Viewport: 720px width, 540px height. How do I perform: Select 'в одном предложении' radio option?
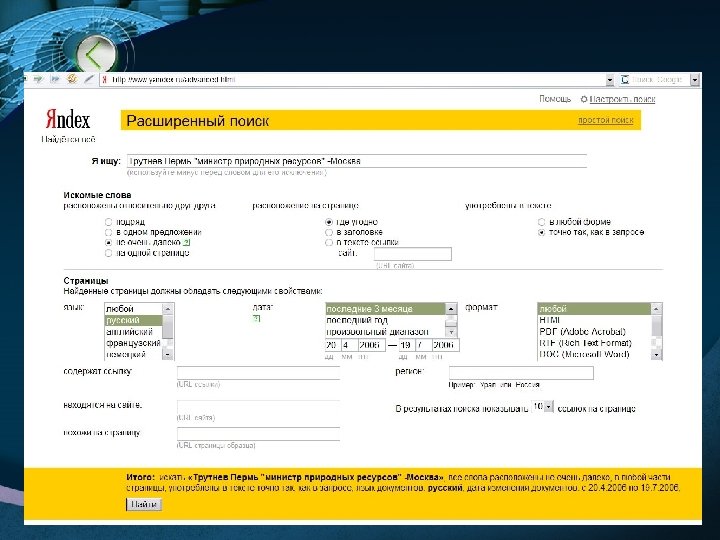point(108,232)
